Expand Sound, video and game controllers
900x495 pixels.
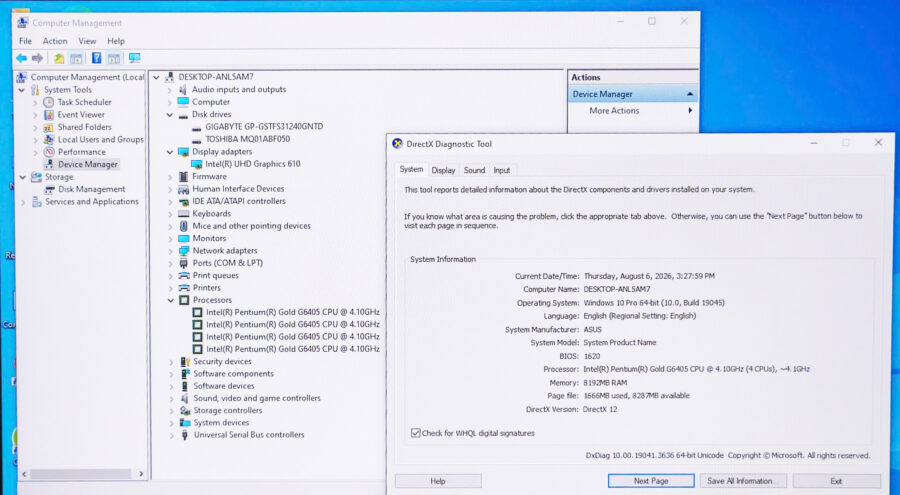(x=171, y=399)
